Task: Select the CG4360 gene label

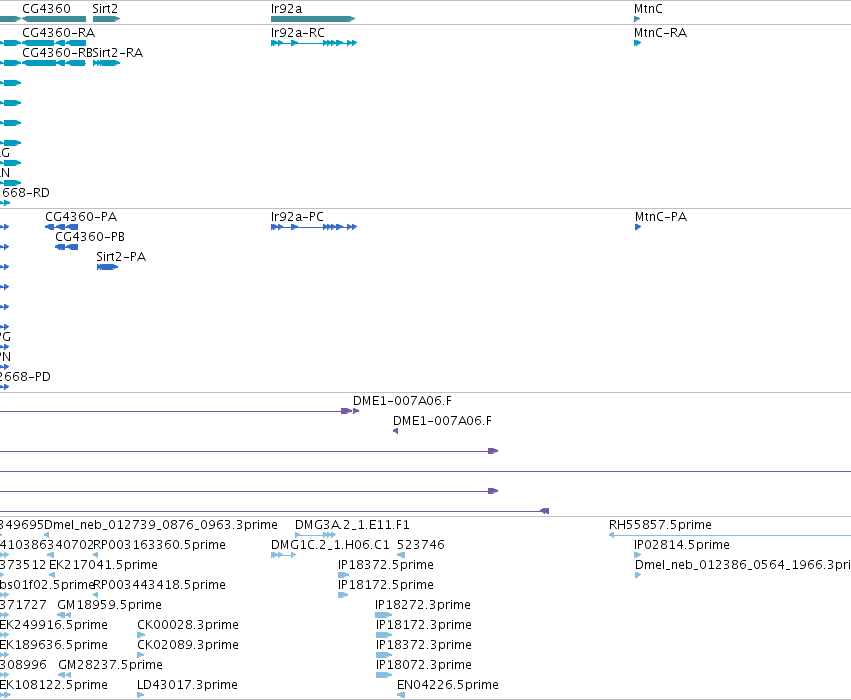Action: 46,9
